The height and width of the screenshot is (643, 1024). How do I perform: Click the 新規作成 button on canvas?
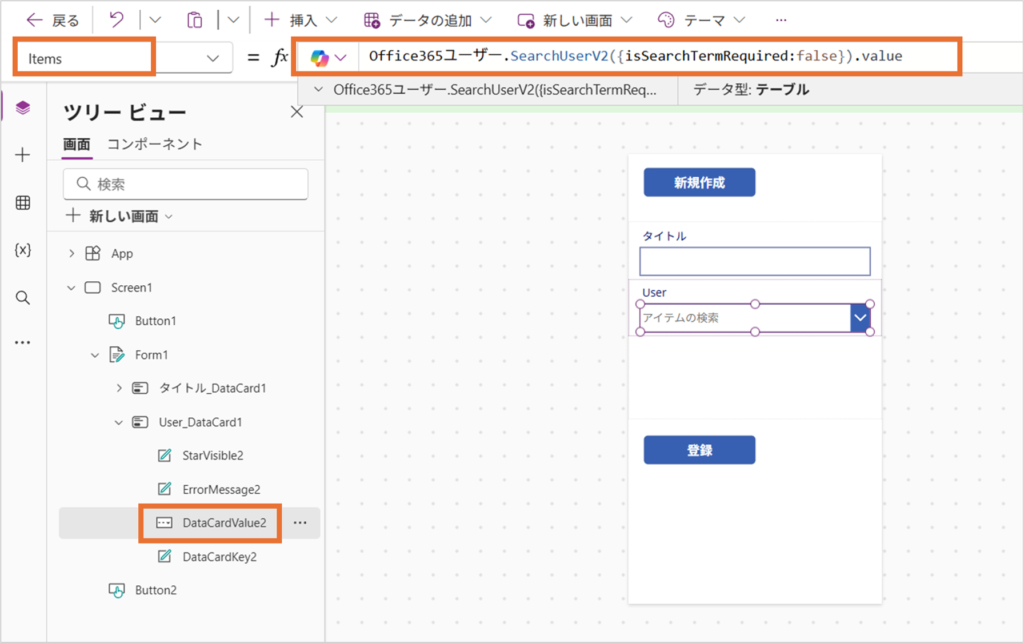click(x=699, y=183)
